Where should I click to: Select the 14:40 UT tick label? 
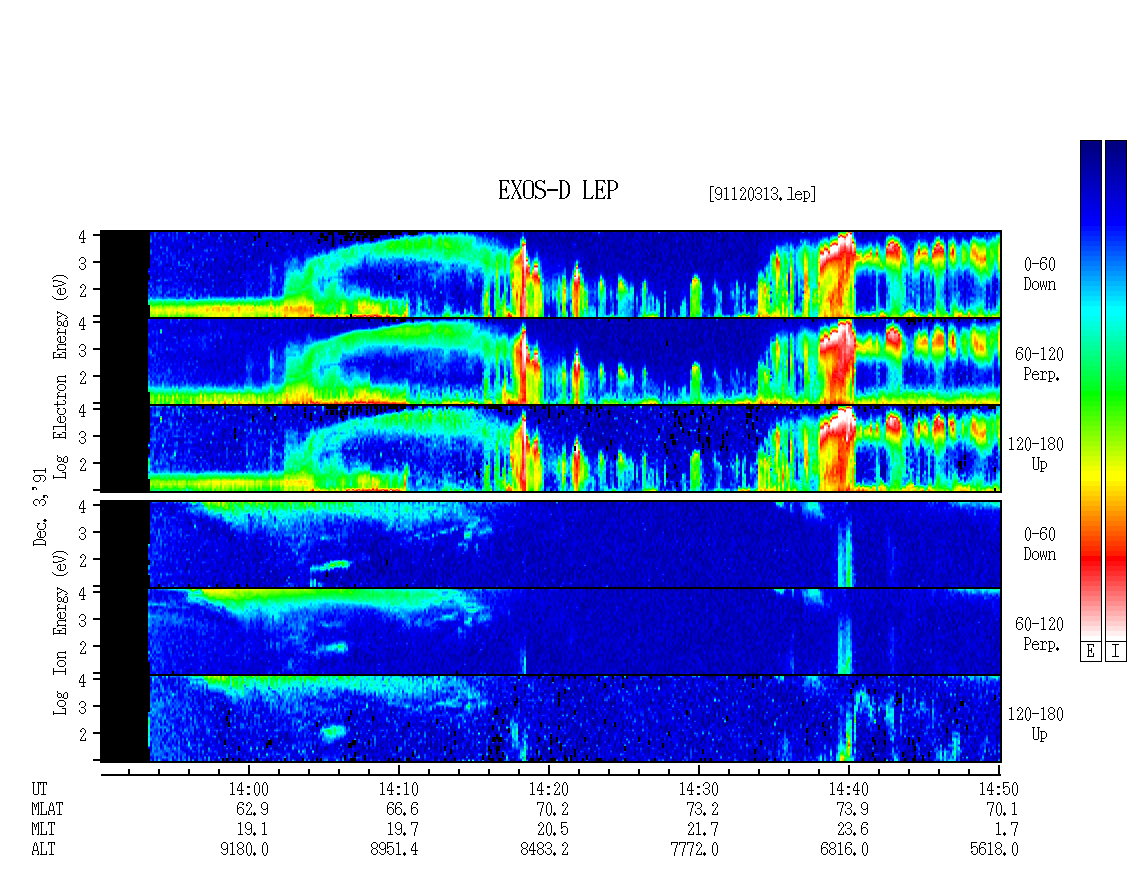(x=848, y=789)
